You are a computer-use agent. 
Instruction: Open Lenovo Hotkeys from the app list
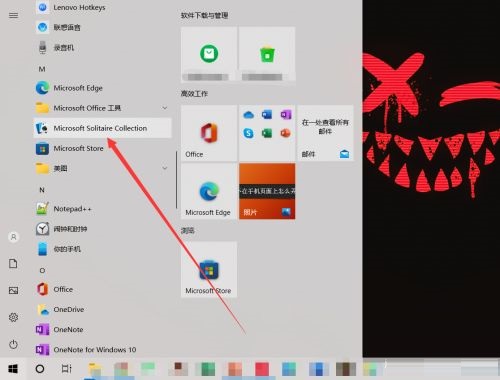coord(102,7)
